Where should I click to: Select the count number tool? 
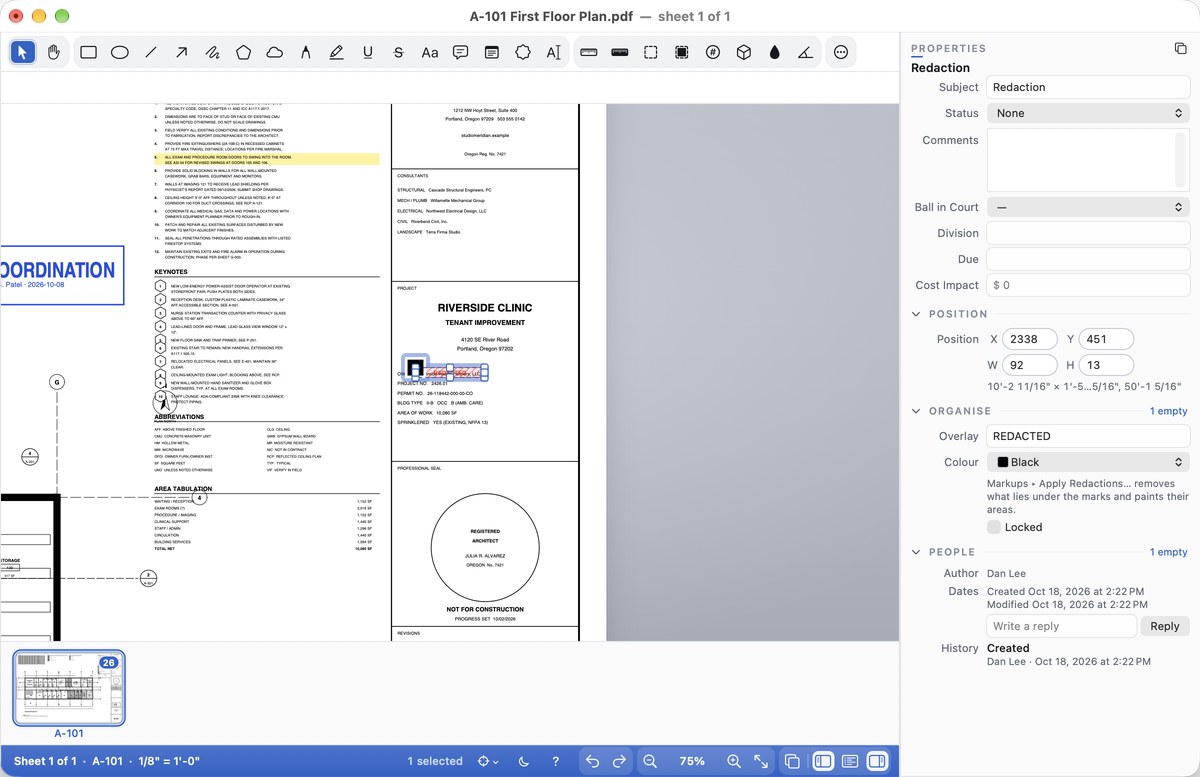(713, 52)
